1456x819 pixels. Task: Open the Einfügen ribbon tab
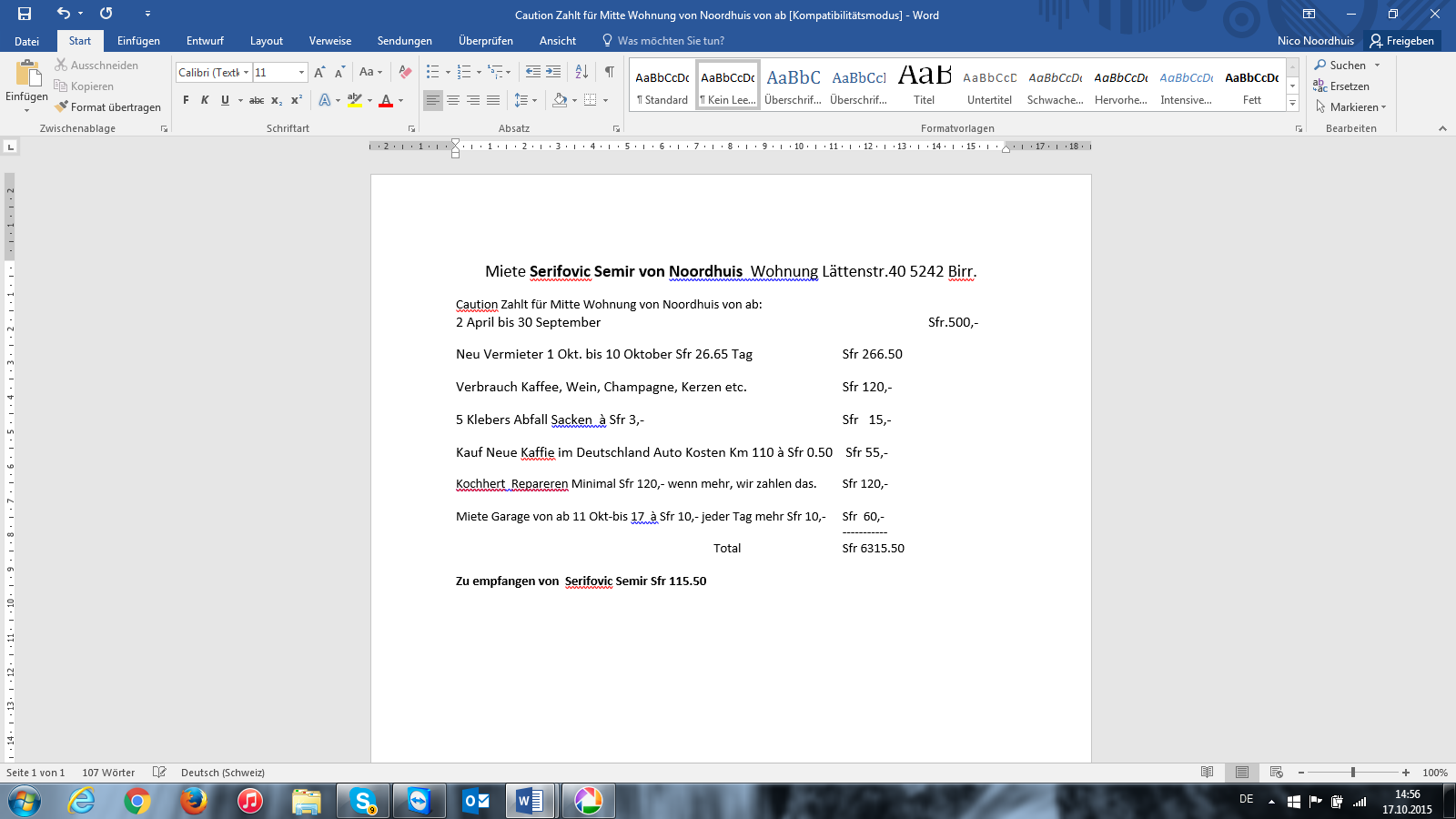coord(138,41)
